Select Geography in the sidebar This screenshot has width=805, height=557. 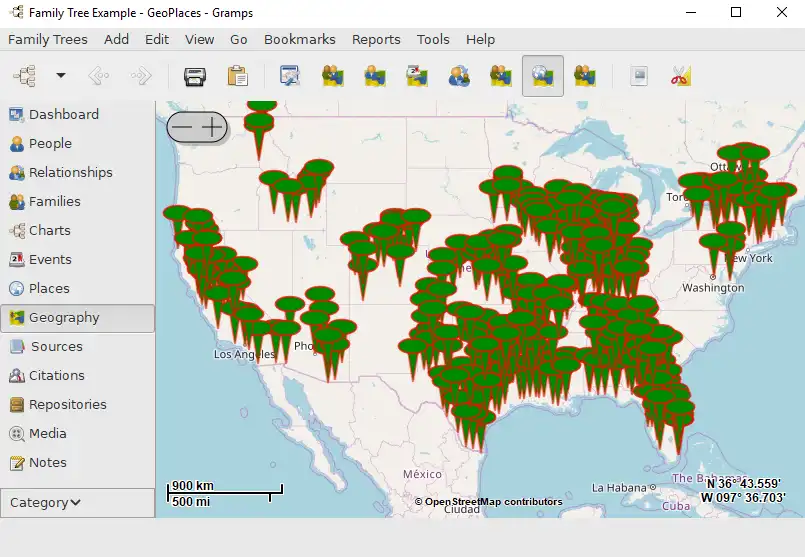point(64,317)
